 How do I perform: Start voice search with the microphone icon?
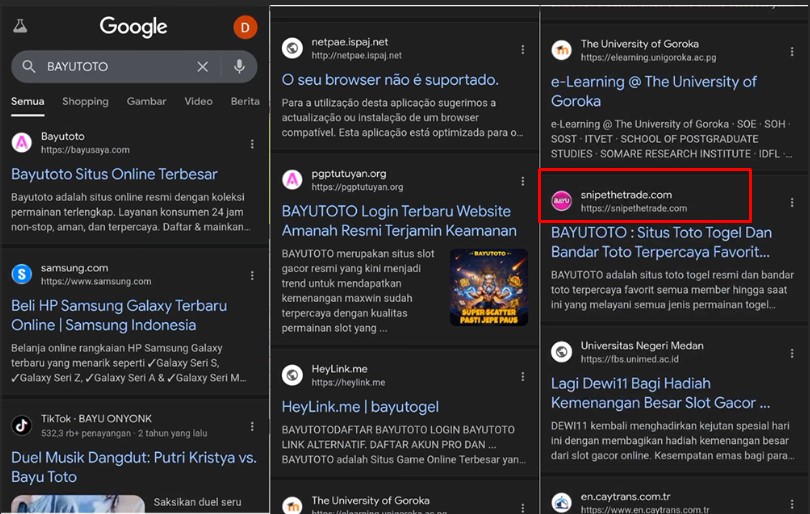(x=239, y=66)
